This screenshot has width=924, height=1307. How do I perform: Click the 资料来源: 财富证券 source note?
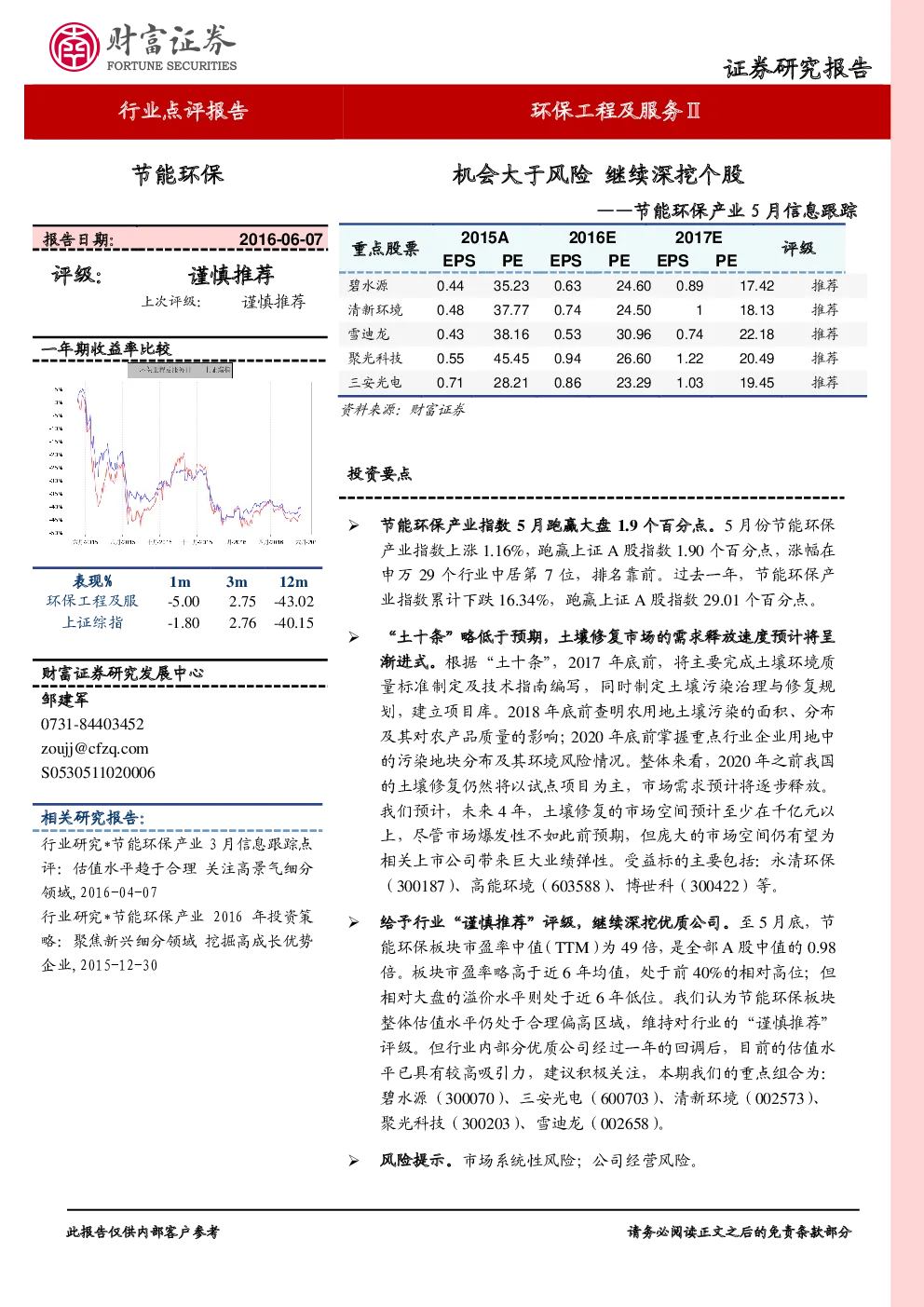click(402, 409)
